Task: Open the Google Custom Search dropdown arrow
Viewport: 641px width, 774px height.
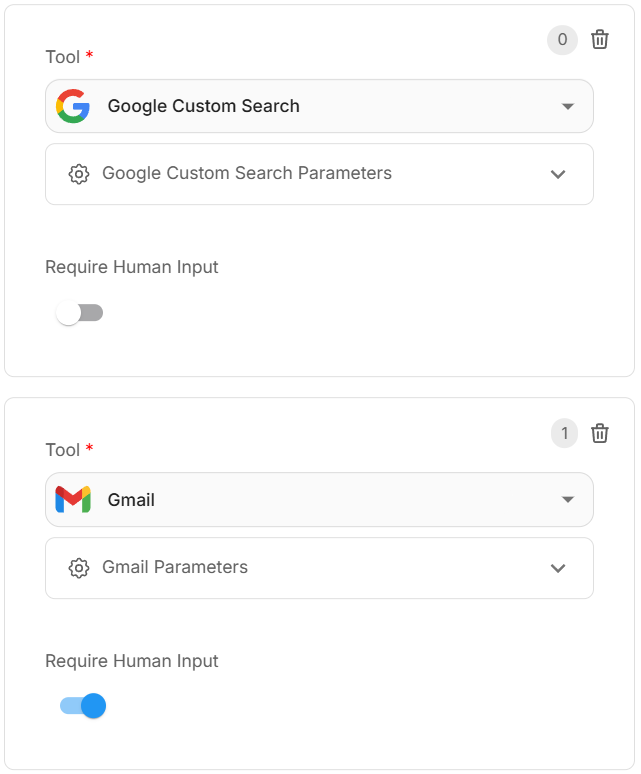Action: coord(568,106)
